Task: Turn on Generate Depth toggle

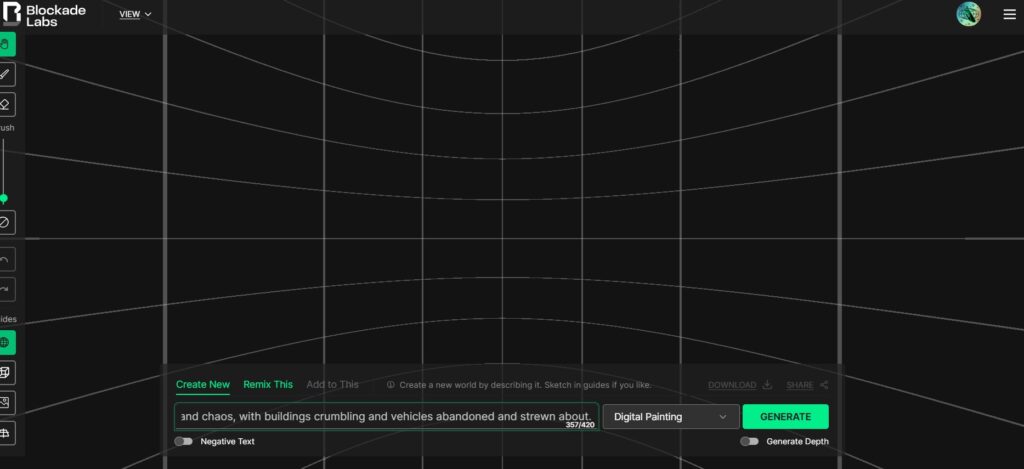Action: 749,441
